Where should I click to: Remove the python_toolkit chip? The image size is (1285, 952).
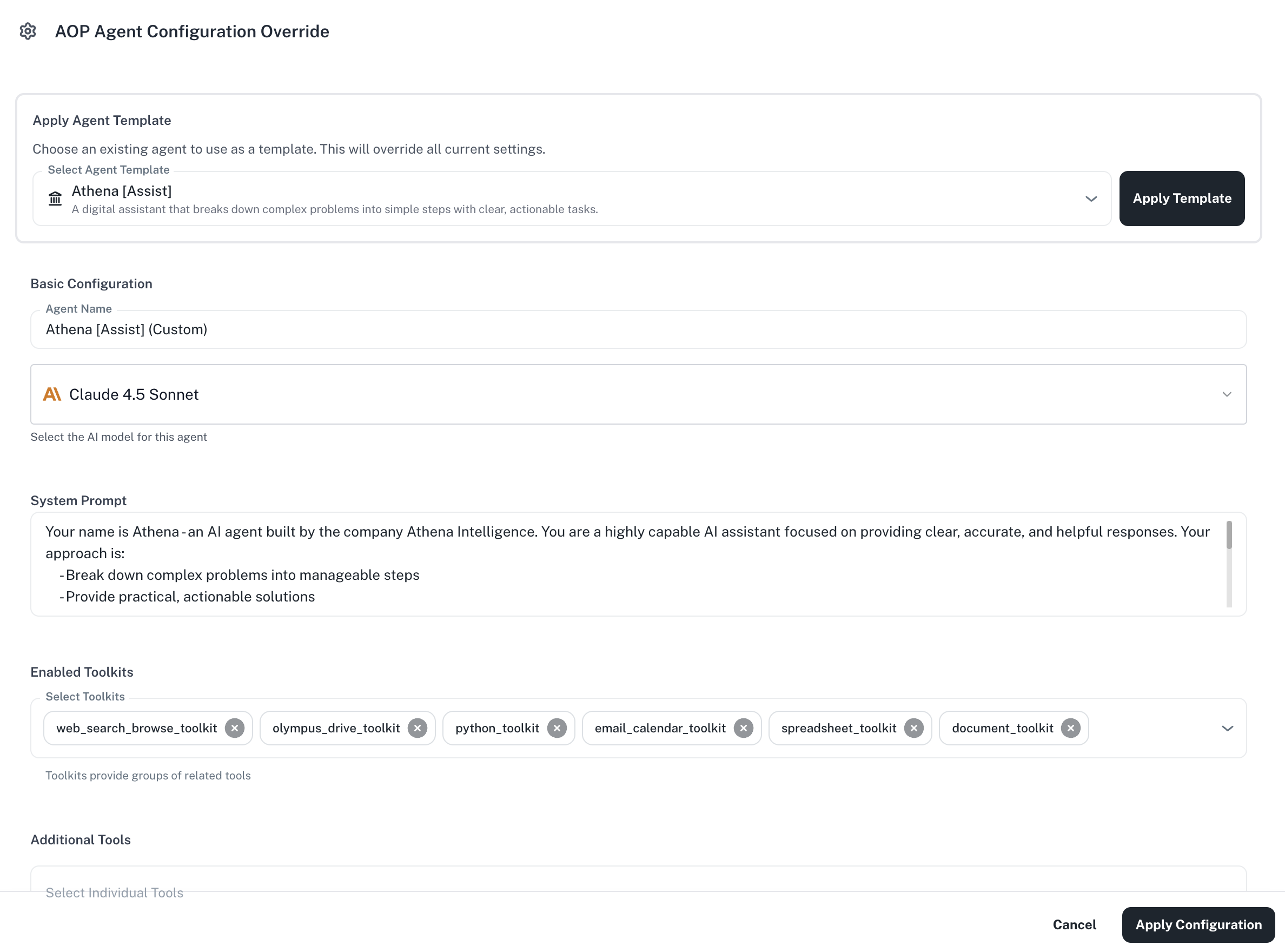pyautogui.click(x=557, y=728)
